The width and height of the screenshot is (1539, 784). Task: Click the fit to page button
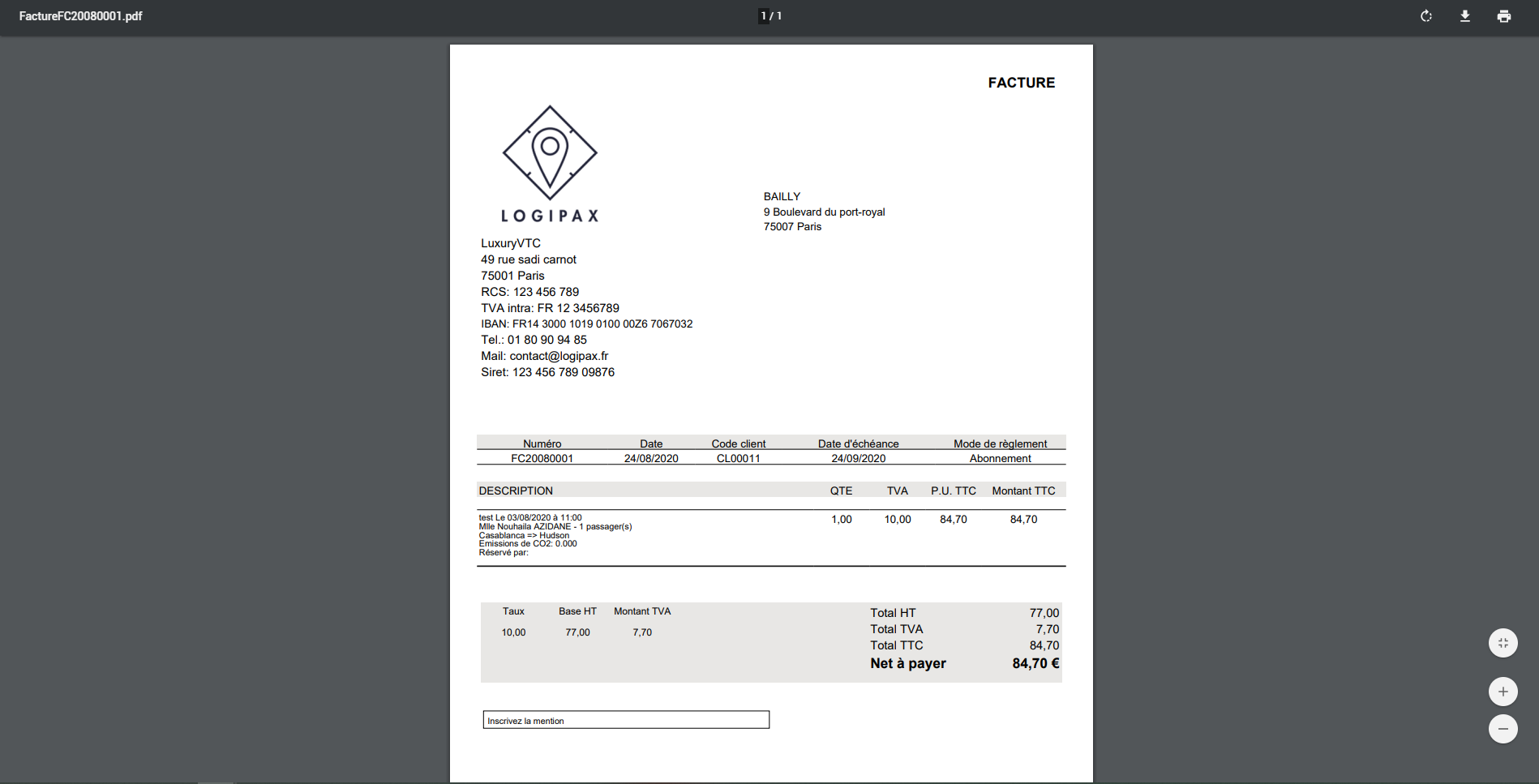pos(1503,643)
